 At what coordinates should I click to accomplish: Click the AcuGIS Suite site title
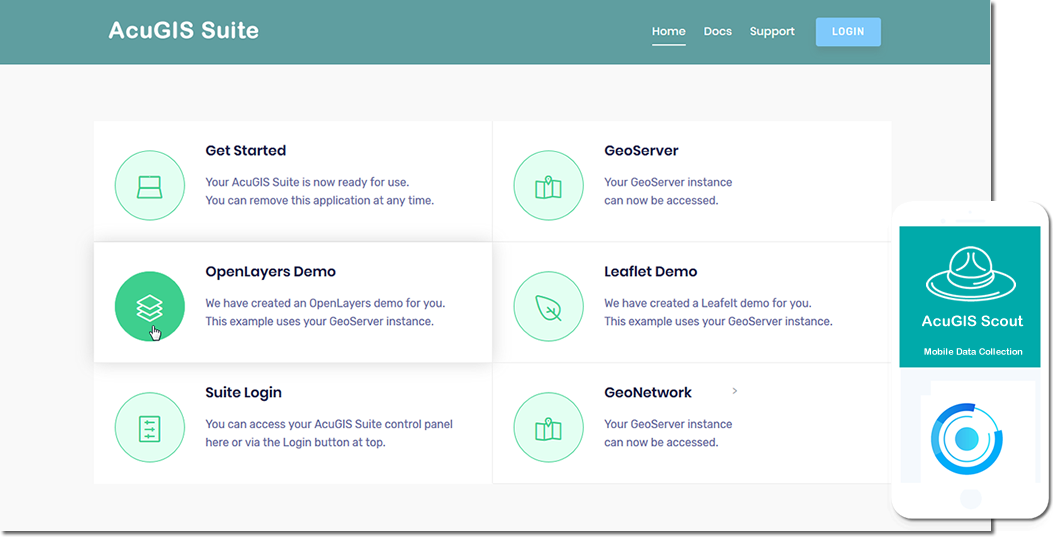click(x=184, y=30)
